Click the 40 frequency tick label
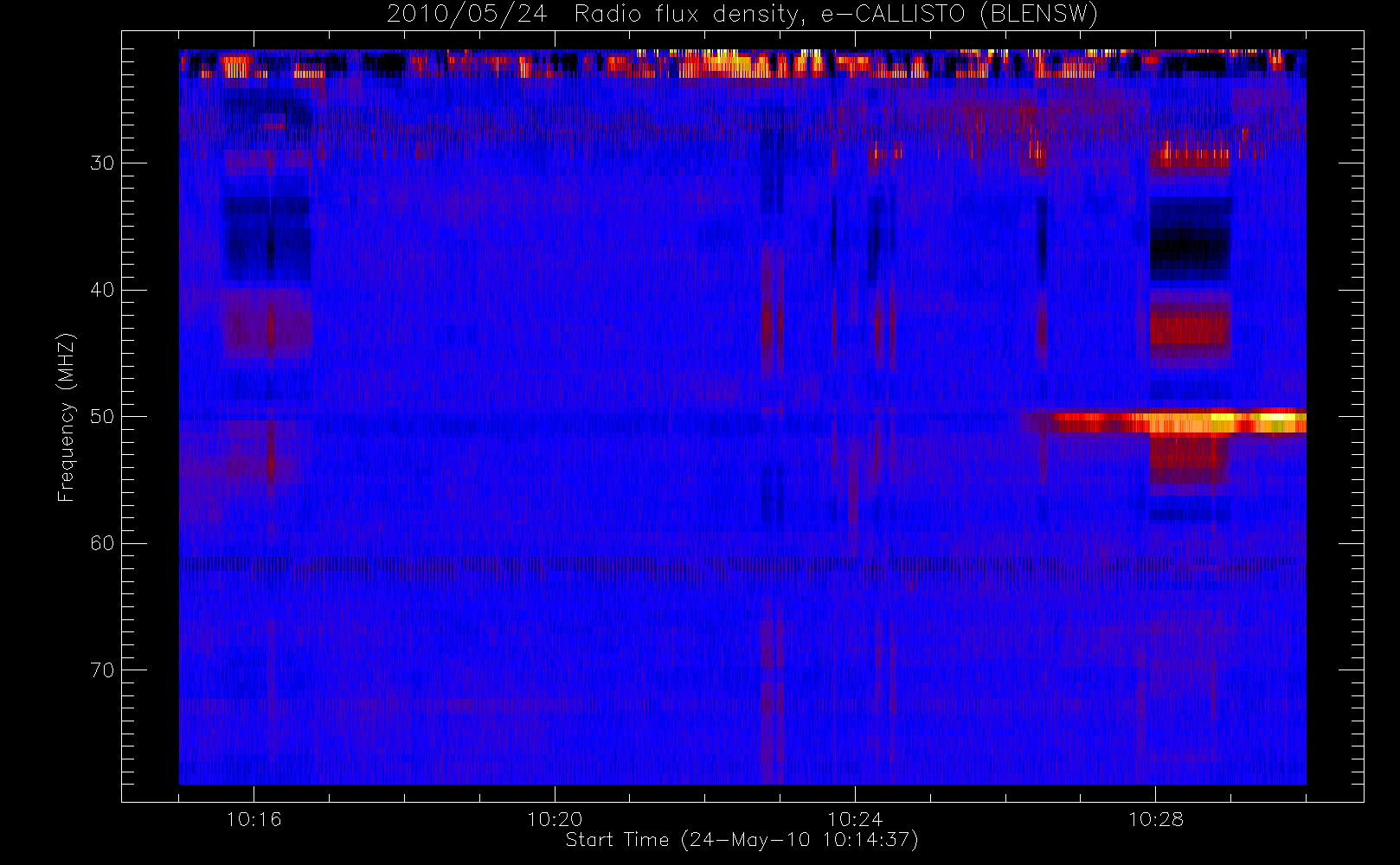 [x=102, y=290]
